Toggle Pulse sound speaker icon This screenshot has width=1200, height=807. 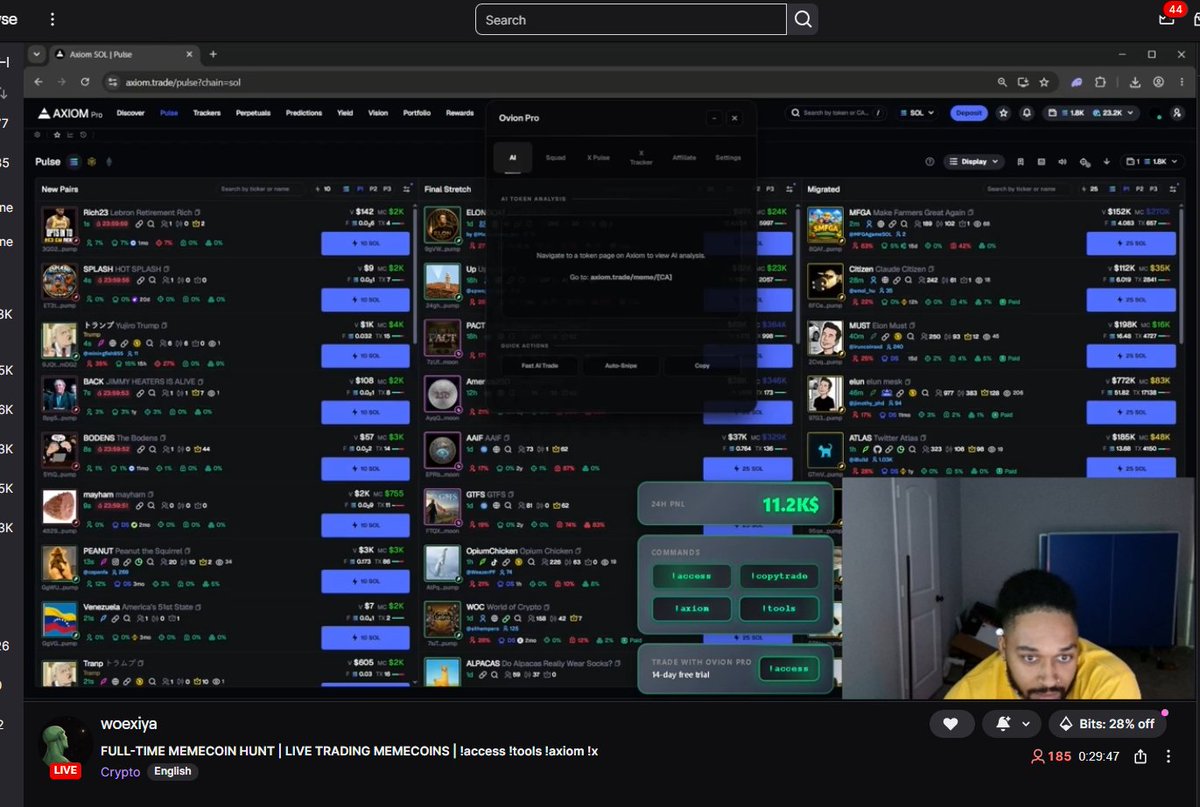(x=1062, y=161)
